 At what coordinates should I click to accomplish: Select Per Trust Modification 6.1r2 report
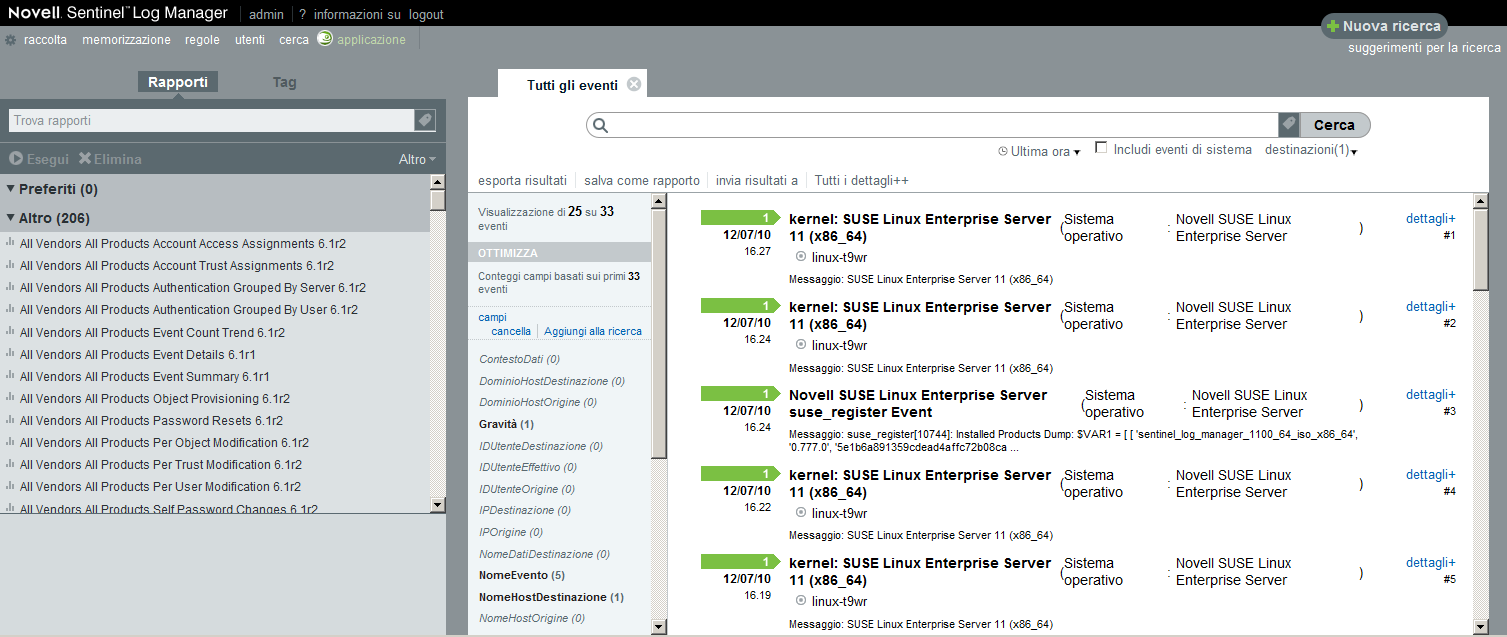(x=161, y=464)
